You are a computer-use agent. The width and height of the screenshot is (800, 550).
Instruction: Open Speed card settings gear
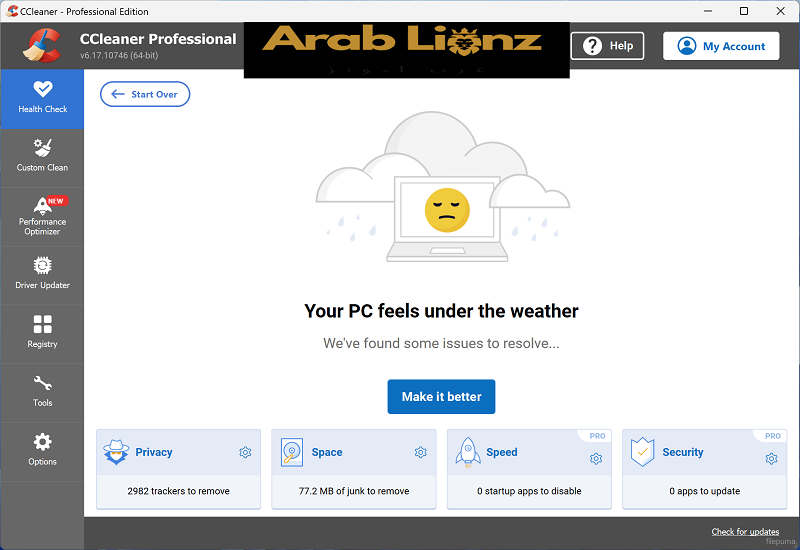click(x=596, y=459)
